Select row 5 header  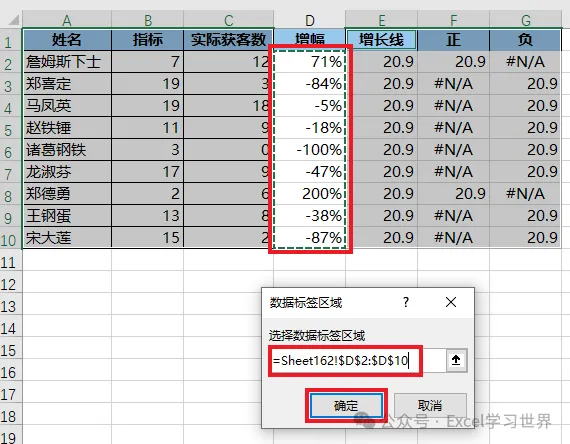tap(11, 128)
